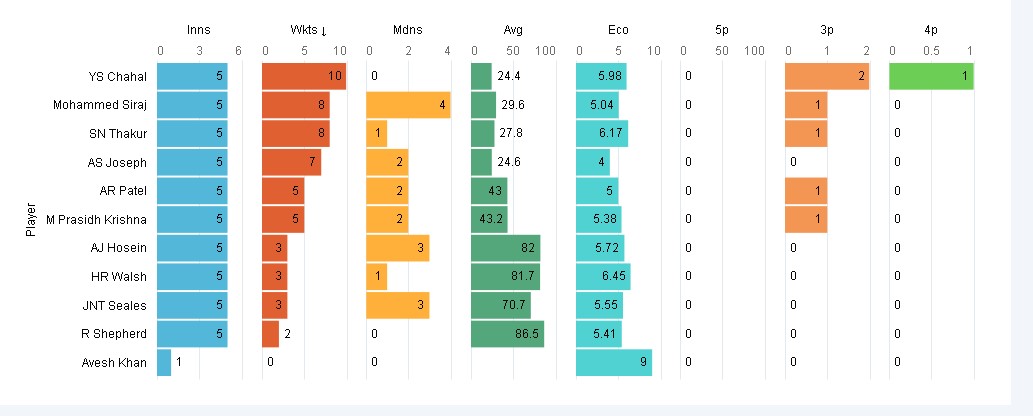Click YS Chahal's green 4p bar
Screen dimensions: 1033x416
tap(930, 76)
